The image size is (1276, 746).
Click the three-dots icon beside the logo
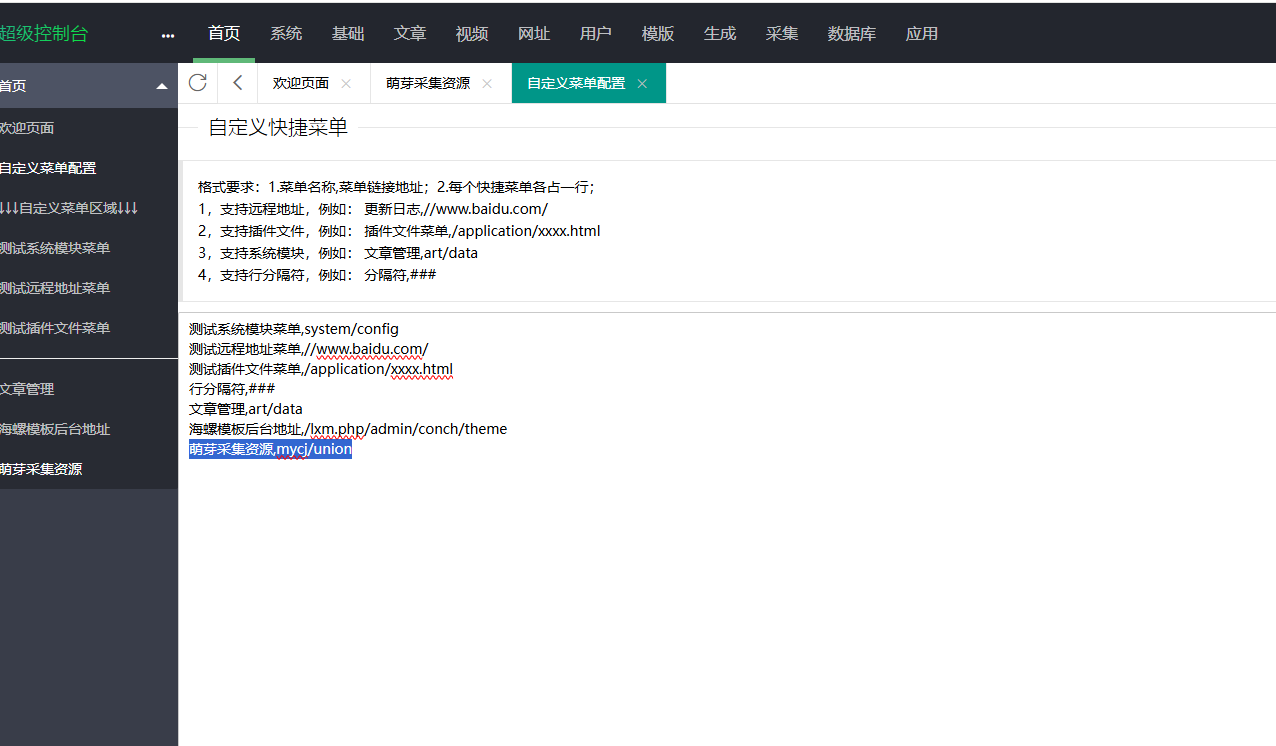[168, 36]
